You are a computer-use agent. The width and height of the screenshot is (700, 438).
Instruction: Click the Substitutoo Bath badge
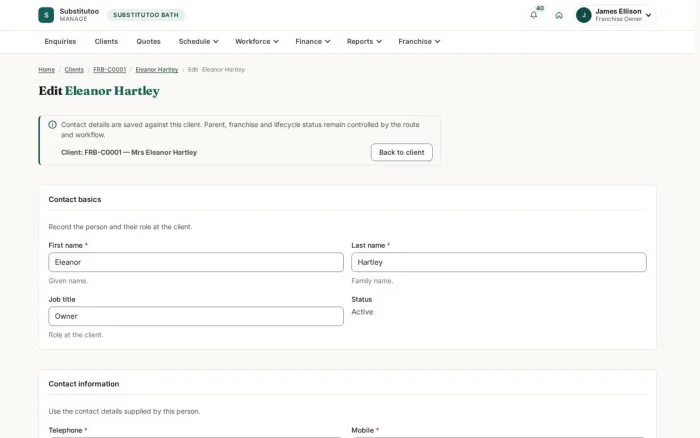click(146, 15)
